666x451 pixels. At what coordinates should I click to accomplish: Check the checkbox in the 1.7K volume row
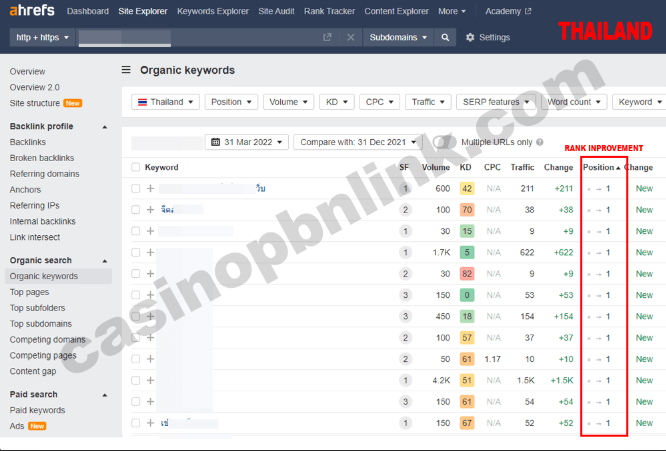coord(135,252)
